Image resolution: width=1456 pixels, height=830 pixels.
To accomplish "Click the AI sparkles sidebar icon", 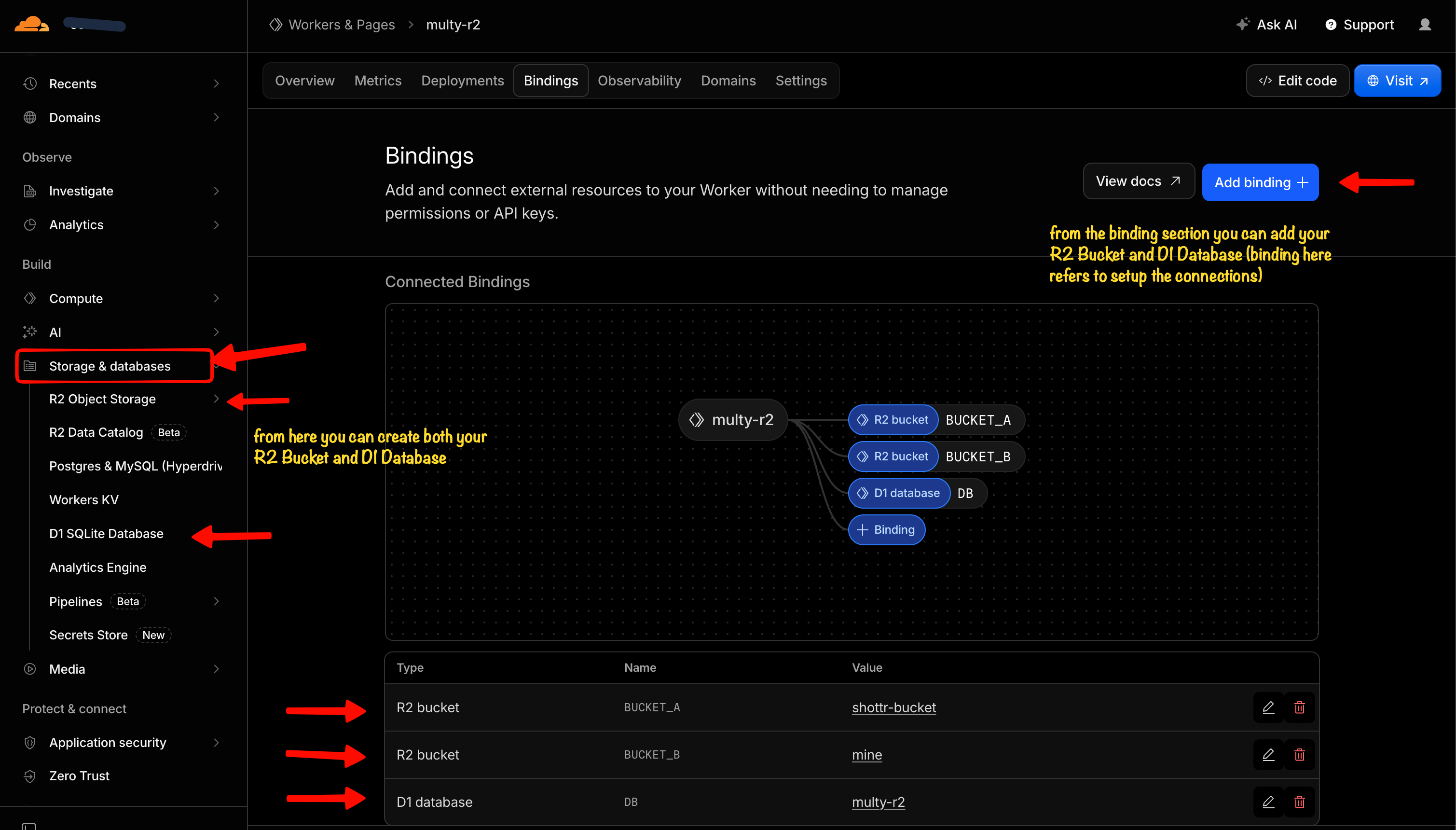I will (29, 332).
